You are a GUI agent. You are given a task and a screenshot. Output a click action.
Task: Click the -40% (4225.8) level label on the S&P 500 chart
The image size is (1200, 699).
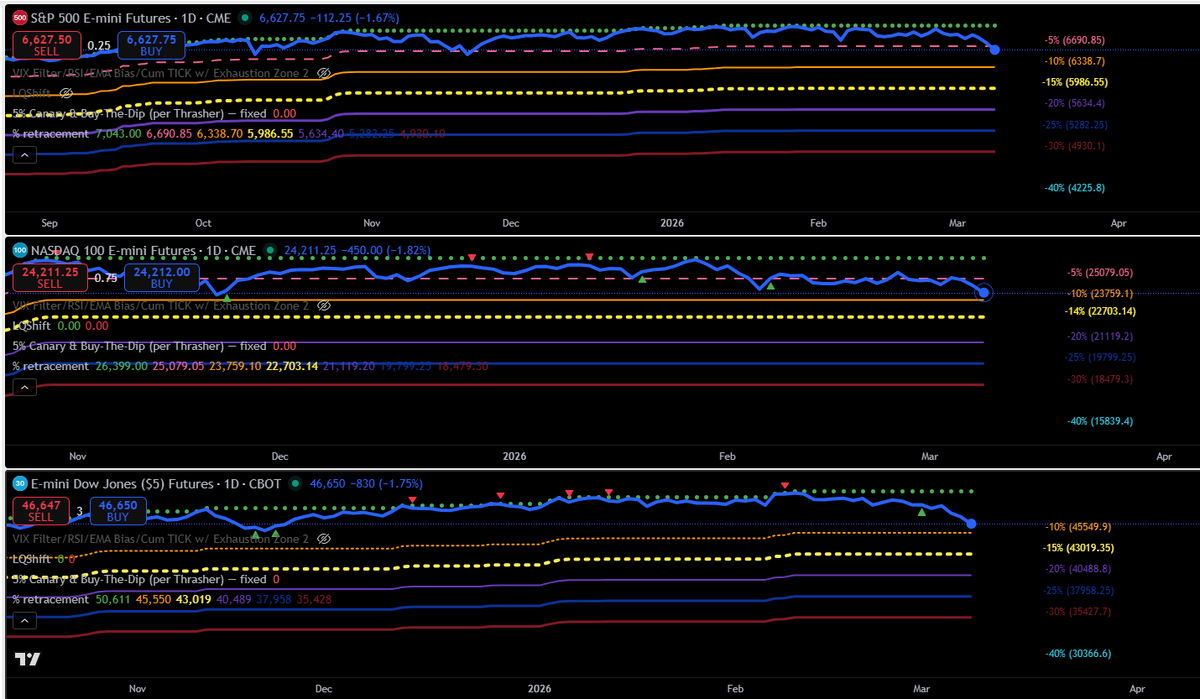coord(1075,188)
